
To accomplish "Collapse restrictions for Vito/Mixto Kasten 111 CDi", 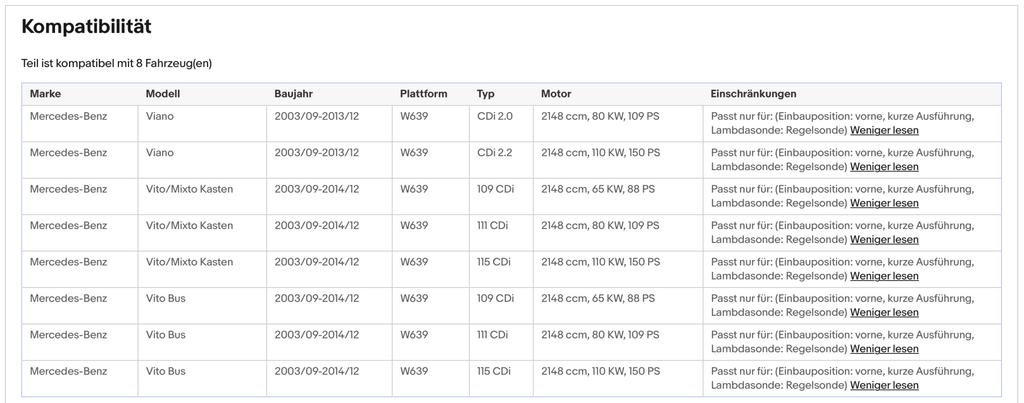I will (884, 240).
